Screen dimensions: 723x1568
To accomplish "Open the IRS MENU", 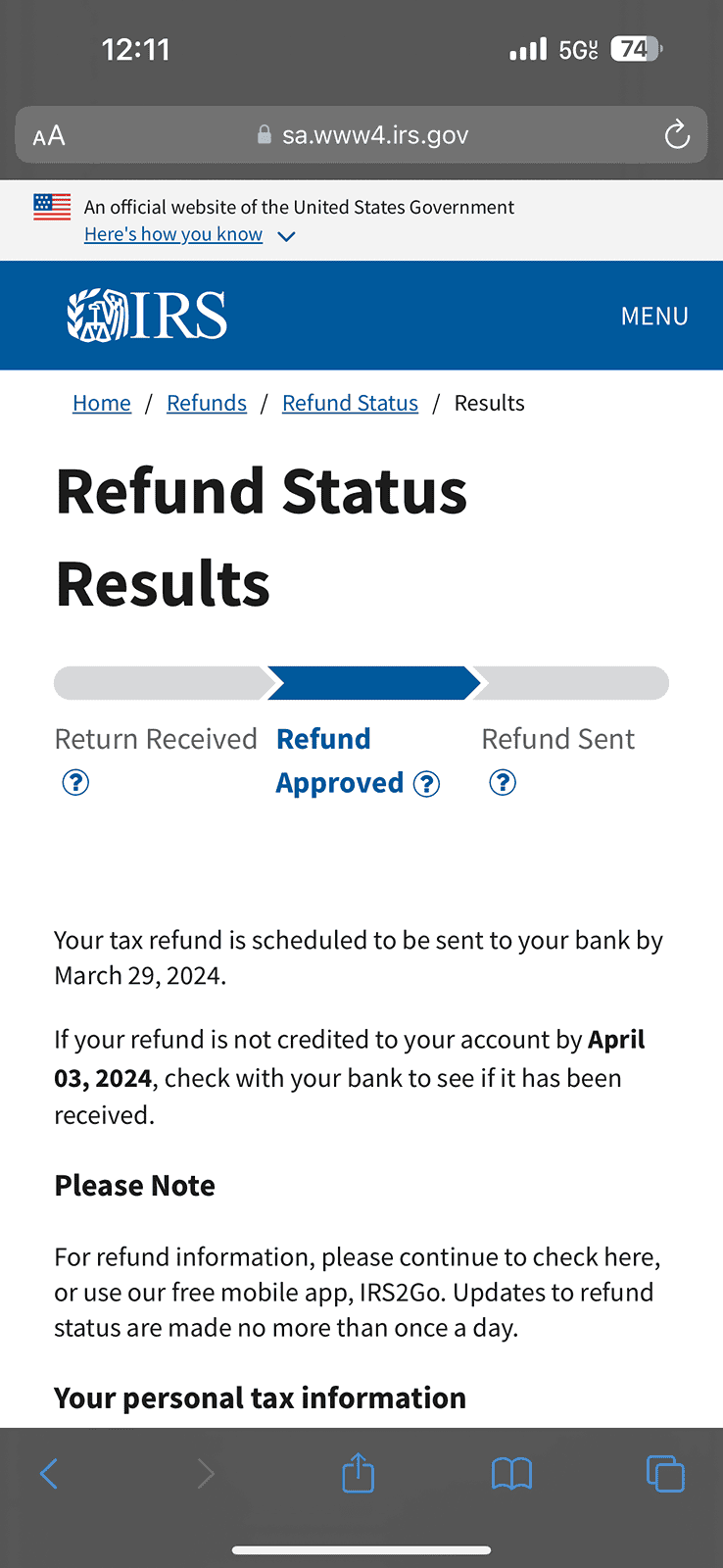I will 654,316.
